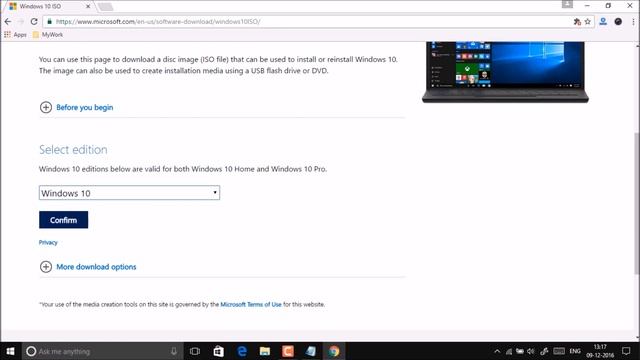
Task: Click the battery tray icon
Action: point(520,351)
